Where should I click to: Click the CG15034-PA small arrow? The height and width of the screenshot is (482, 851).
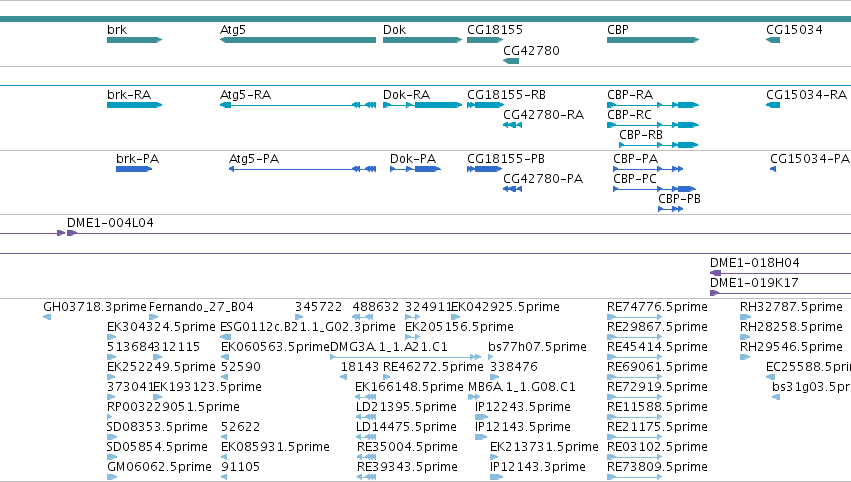(773, 169)
